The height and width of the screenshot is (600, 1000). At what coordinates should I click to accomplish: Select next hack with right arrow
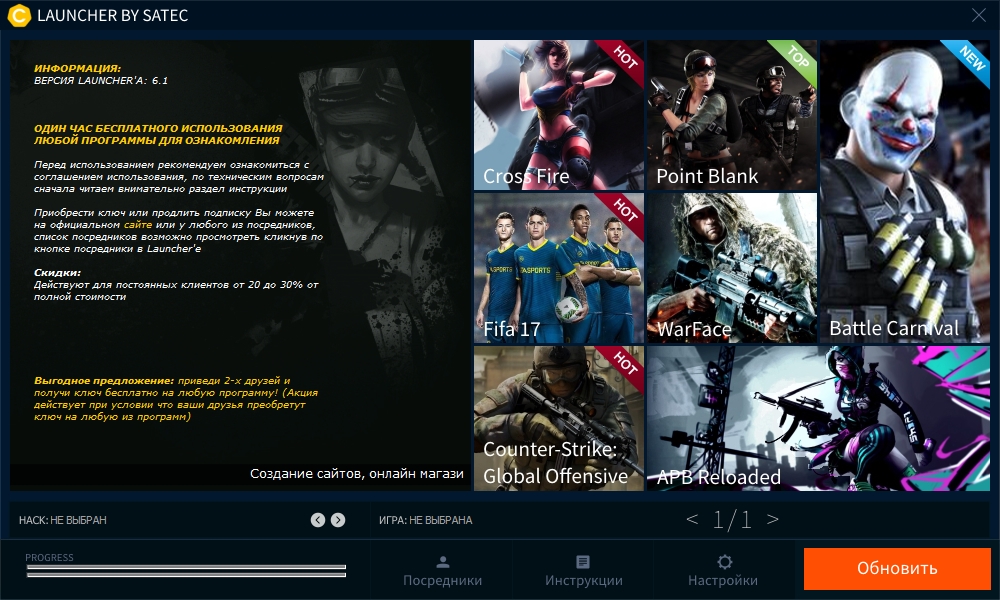pyautogui.click(x=338, y=520)
